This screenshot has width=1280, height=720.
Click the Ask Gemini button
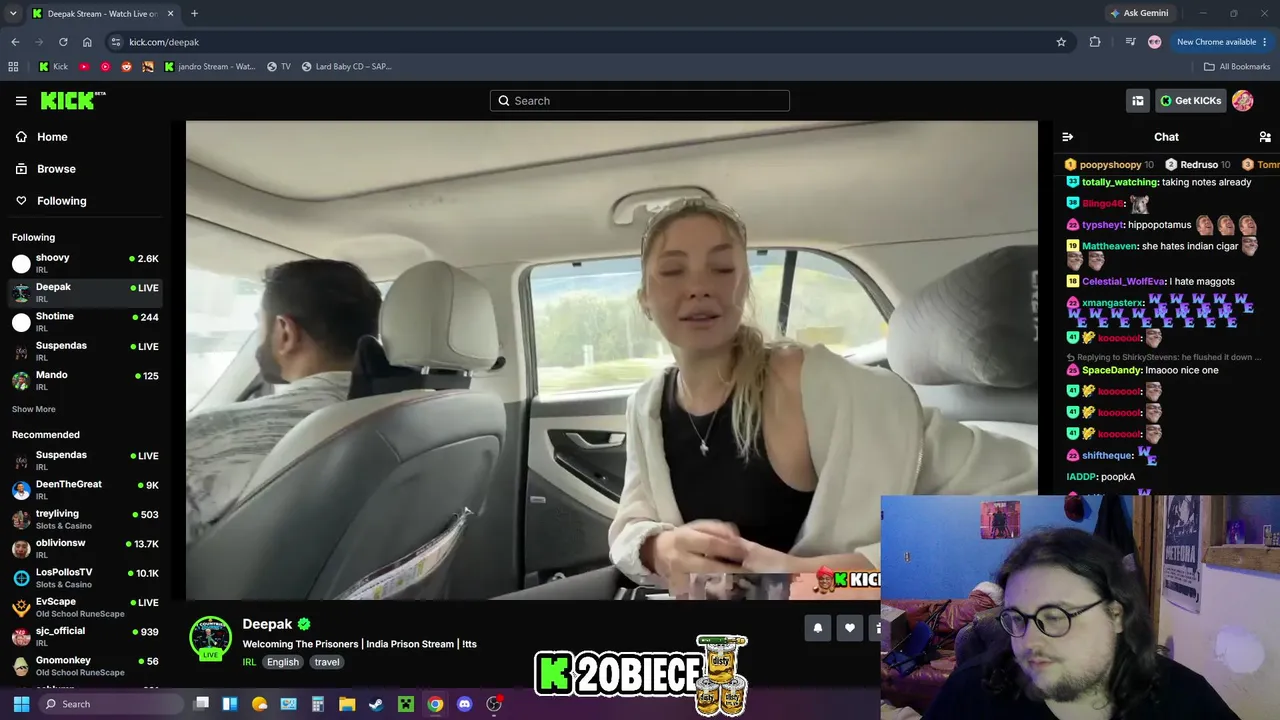pos(1138,13)
